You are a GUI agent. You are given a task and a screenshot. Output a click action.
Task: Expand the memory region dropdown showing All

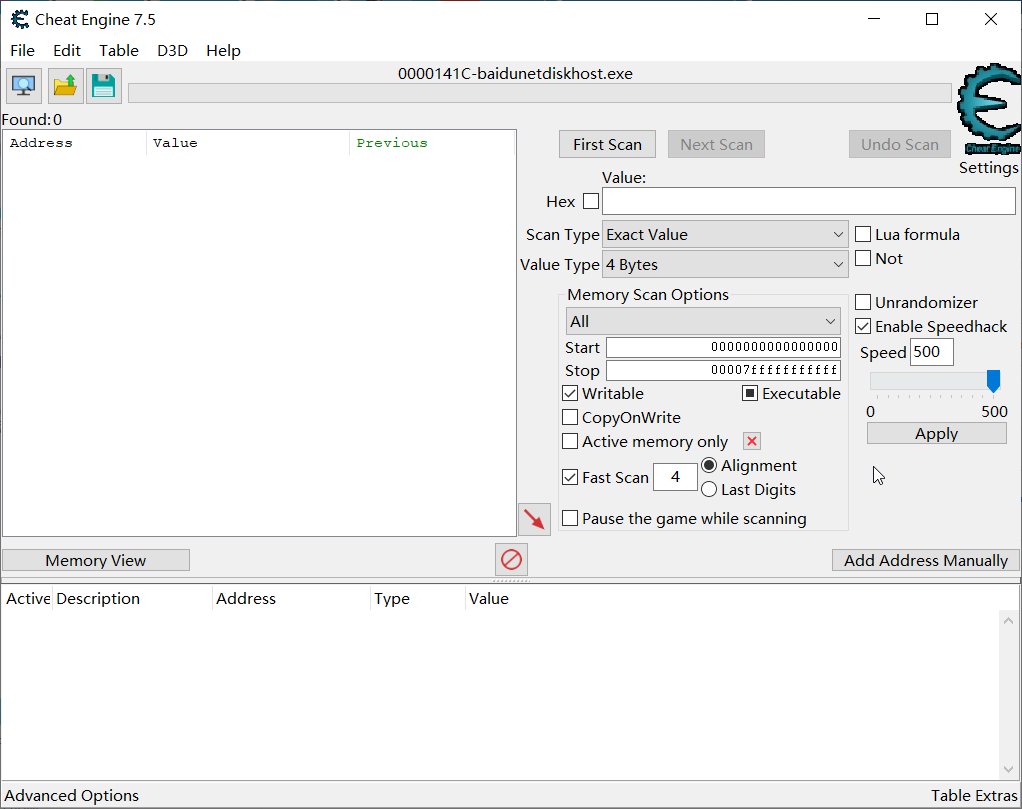(703, 321)
